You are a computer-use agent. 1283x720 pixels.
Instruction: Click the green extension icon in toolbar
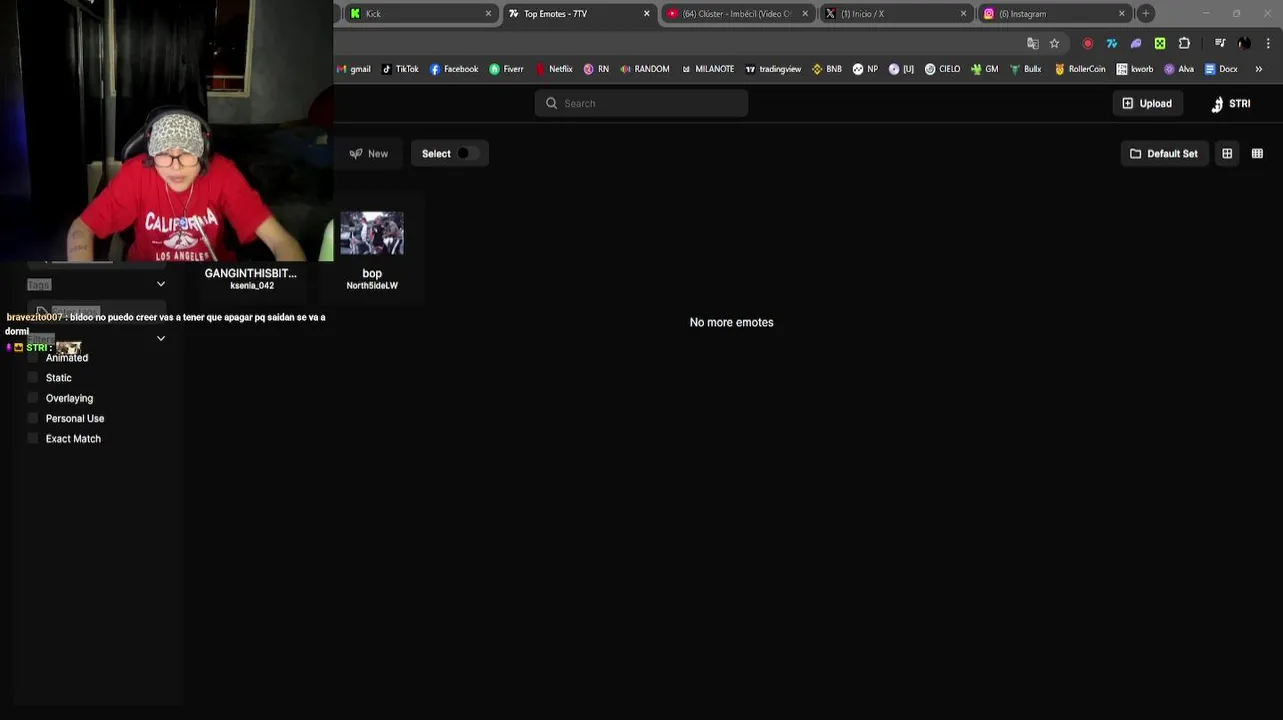click(x=1160, y=43)
